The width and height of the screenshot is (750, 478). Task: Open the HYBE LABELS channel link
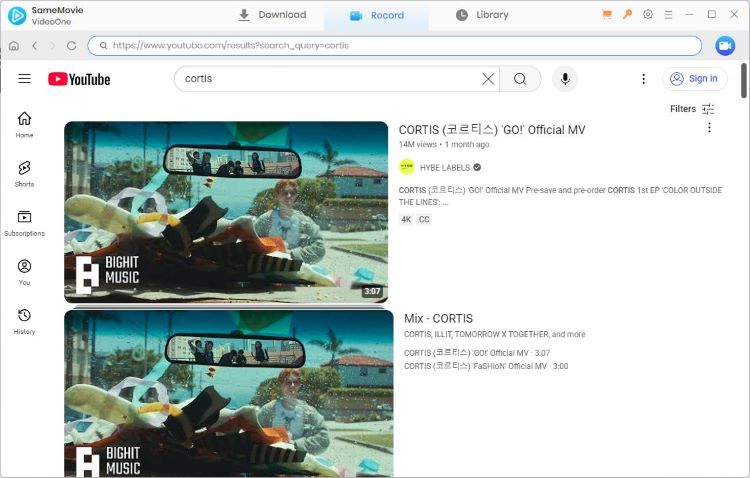click(x=445, y=167)
